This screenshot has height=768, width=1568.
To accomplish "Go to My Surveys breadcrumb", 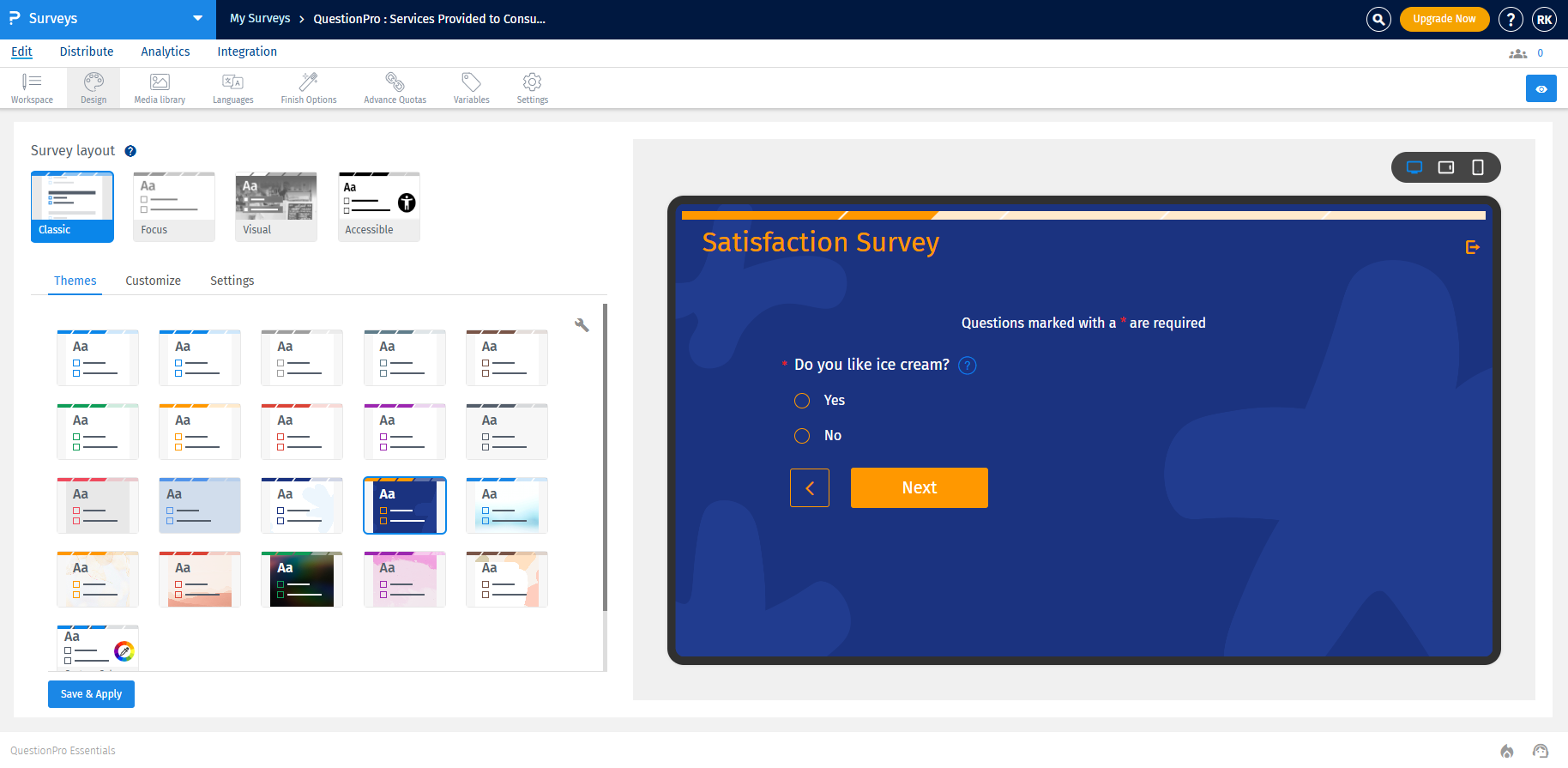I will (260, 19).
